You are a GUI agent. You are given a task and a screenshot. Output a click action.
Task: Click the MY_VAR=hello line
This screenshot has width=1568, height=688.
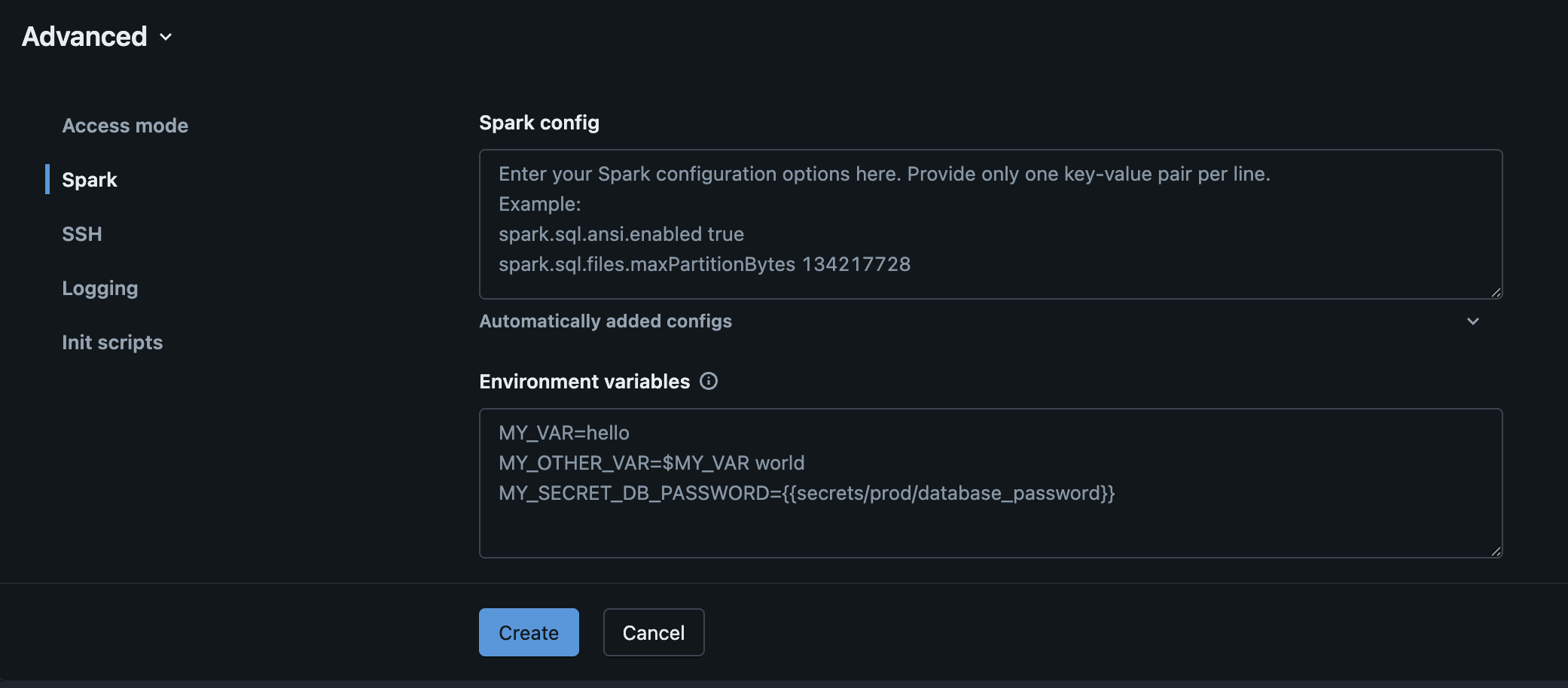(563, 433)
